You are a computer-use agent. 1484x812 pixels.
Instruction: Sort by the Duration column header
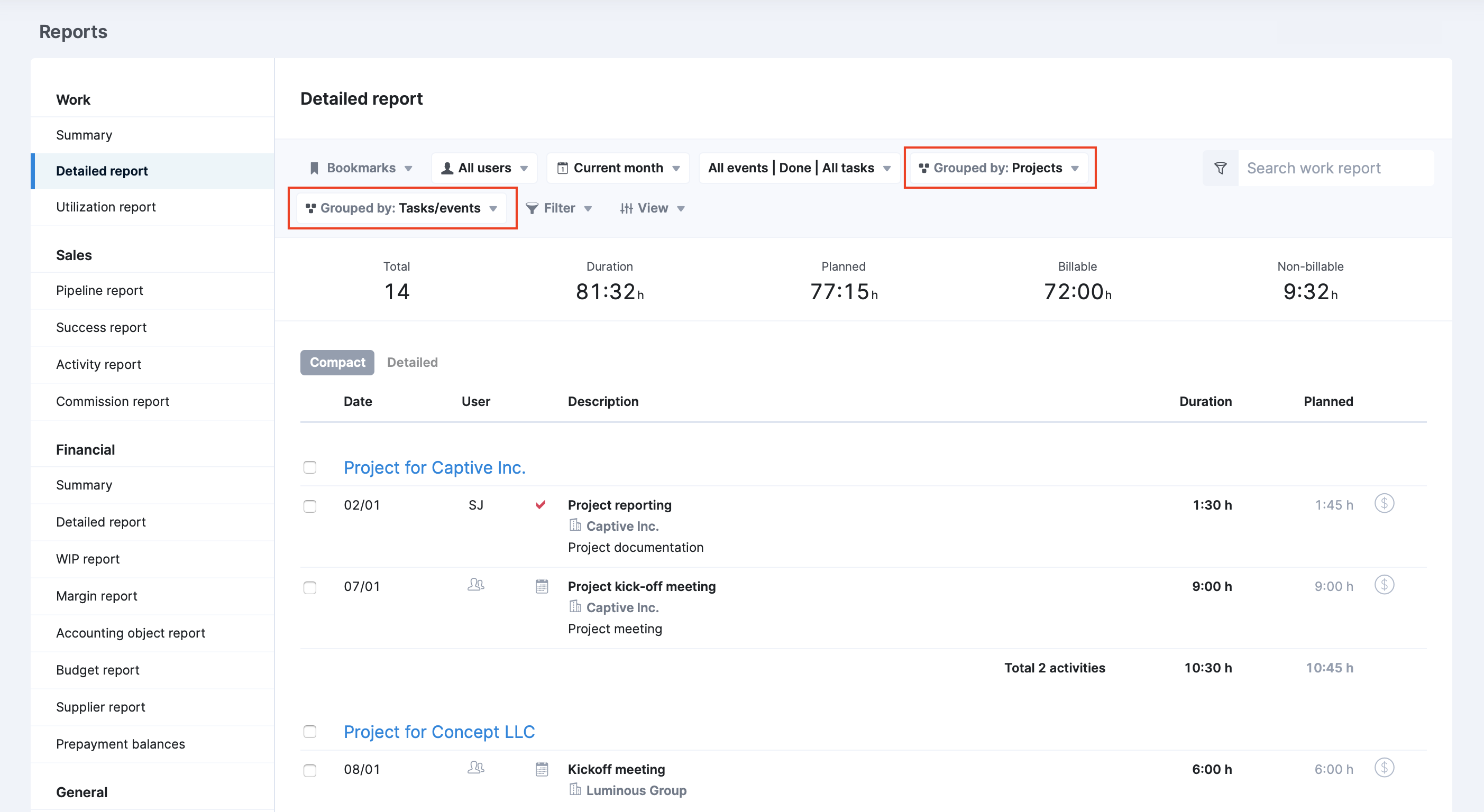tap(1205, 401)
